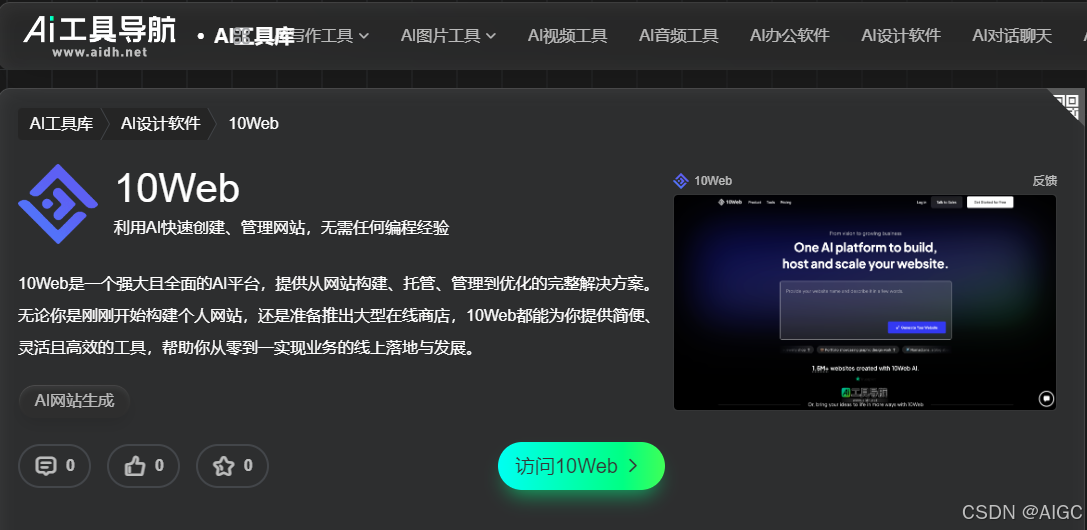Image resolution: width=1087 pixels, height=530 pixels.
Task: Click the 反馈 feedback link
Action: 1045,181
